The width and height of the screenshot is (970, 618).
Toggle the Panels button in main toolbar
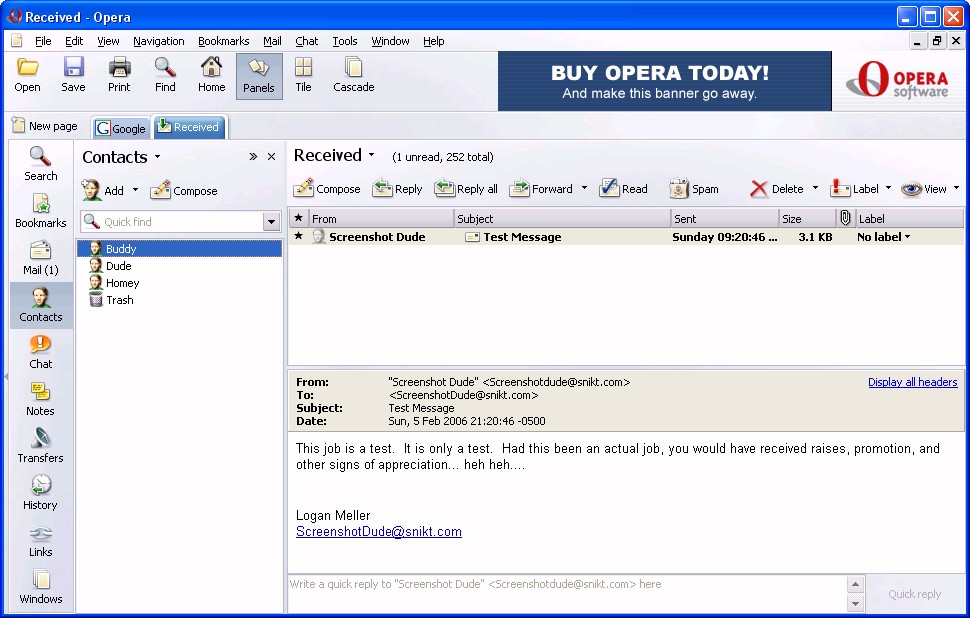coord(259,75)
